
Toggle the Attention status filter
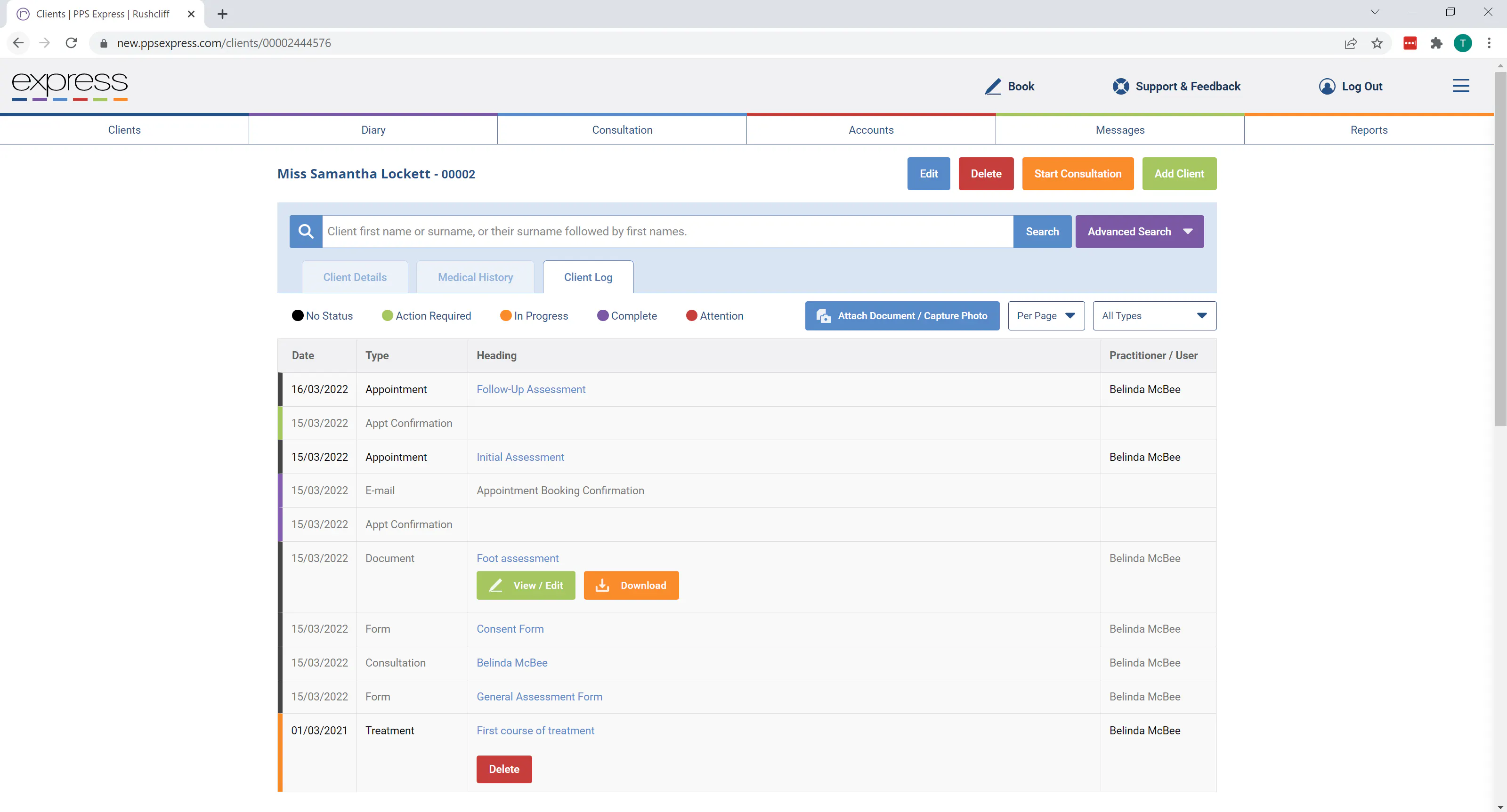coord(714,316)
